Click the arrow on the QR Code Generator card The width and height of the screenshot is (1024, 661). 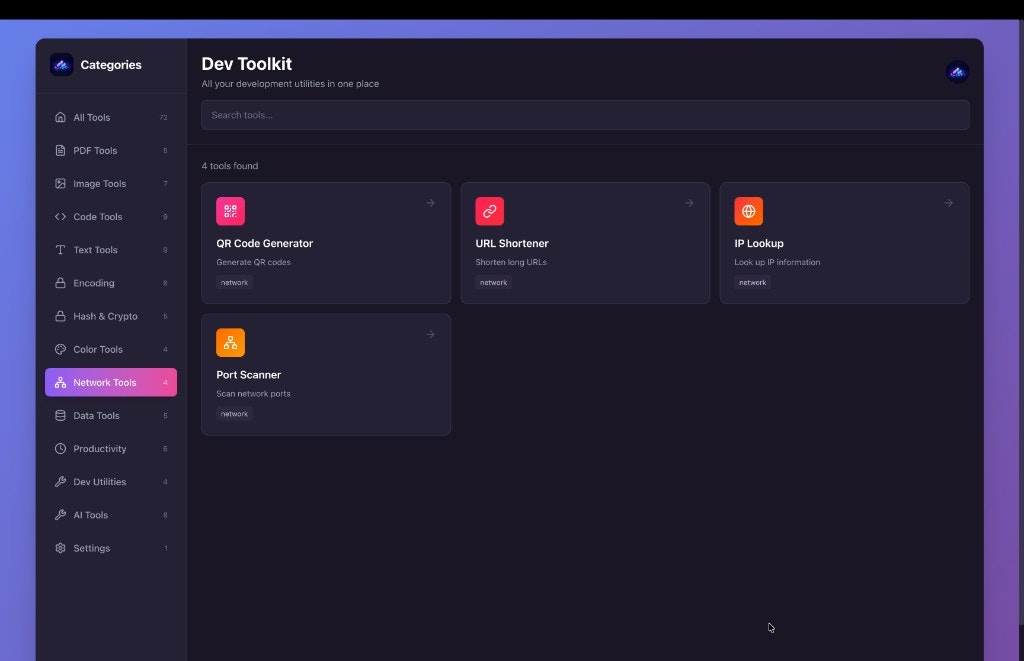(430, 202)
